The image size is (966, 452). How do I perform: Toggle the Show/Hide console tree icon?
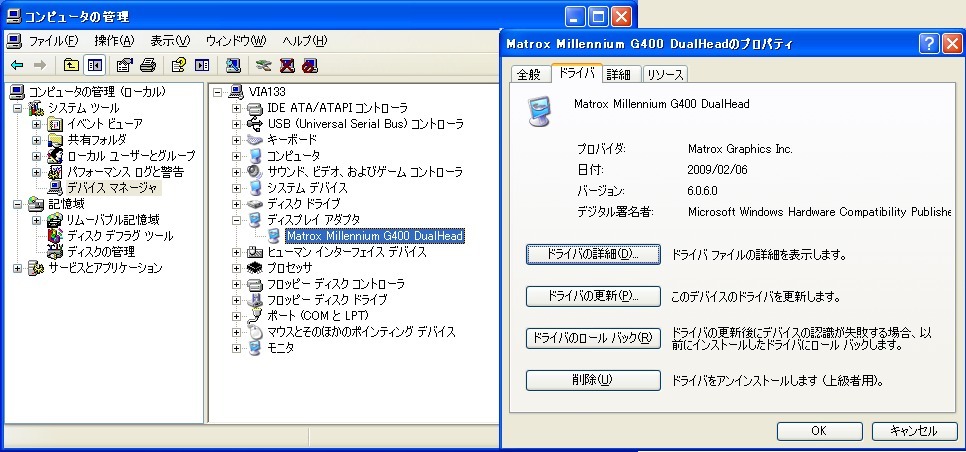[94, 65]
